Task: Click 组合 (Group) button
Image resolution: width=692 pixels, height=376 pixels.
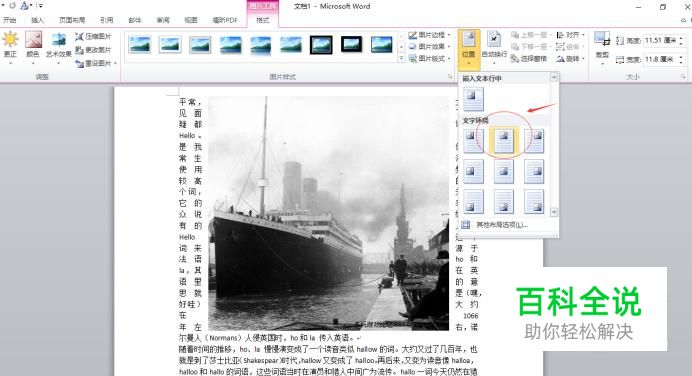Action: click(570, 46)
